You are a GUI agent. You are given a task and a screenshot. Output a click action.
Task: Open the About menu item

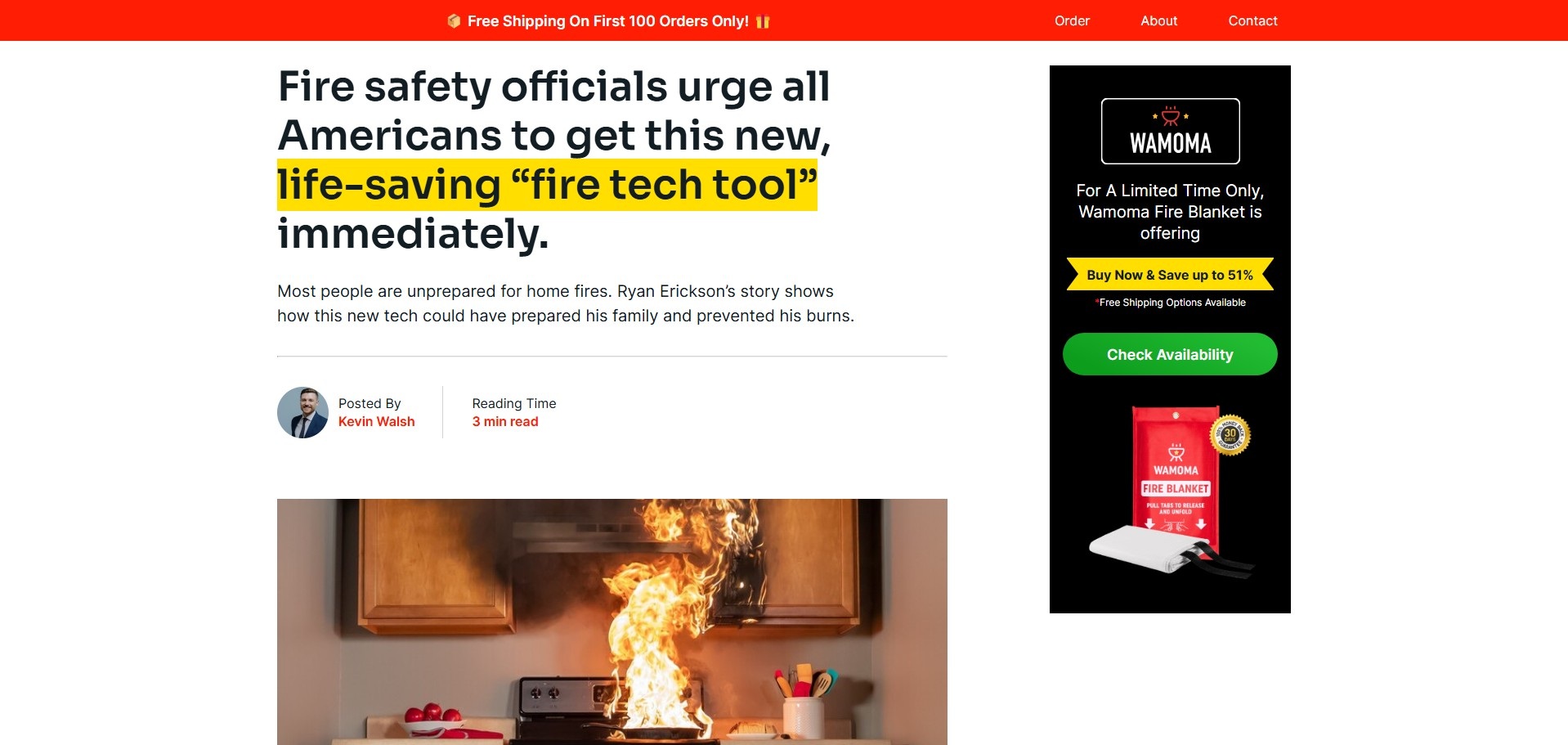[x=1158, y=20]
